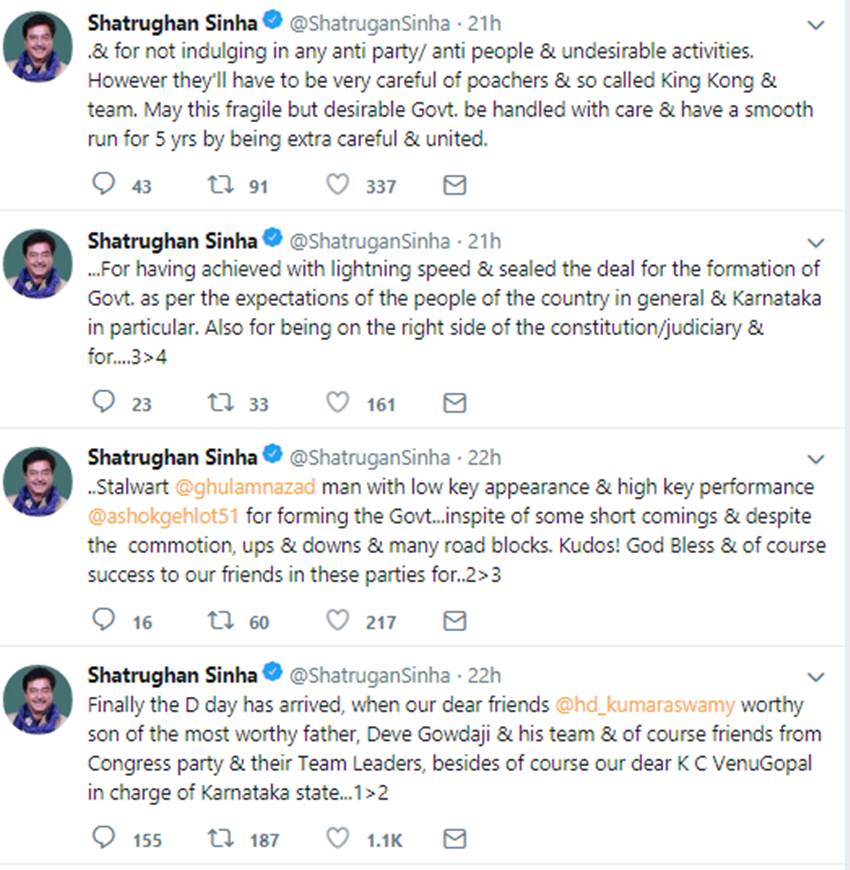850x870 pixels.
Task: Like the tweet with 217 likes
Action: click(x=338, y=621)
